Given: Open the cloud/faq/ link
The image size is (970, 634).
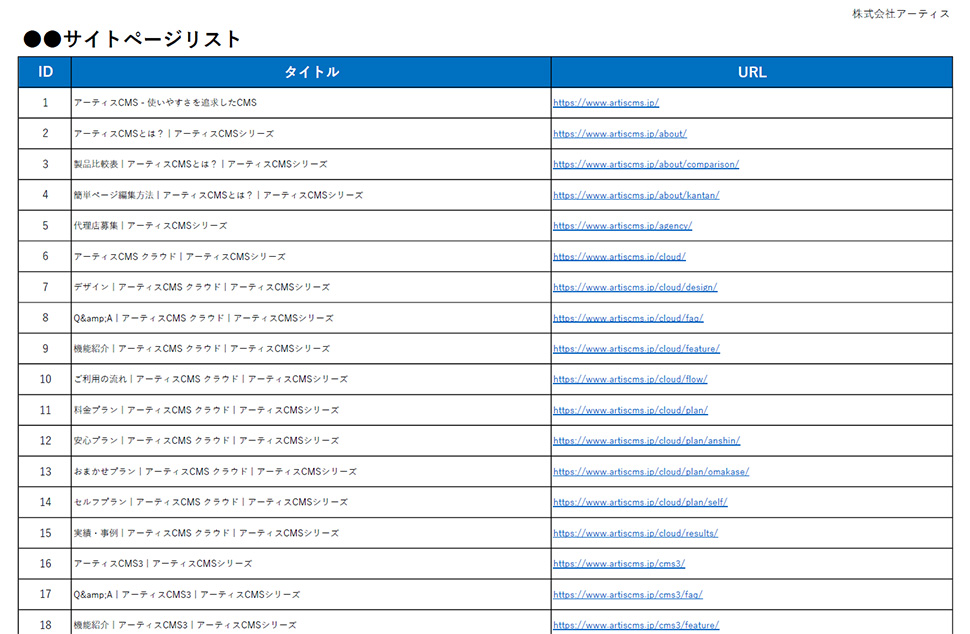Looking at the screenshot, I should tap(628, 318).
